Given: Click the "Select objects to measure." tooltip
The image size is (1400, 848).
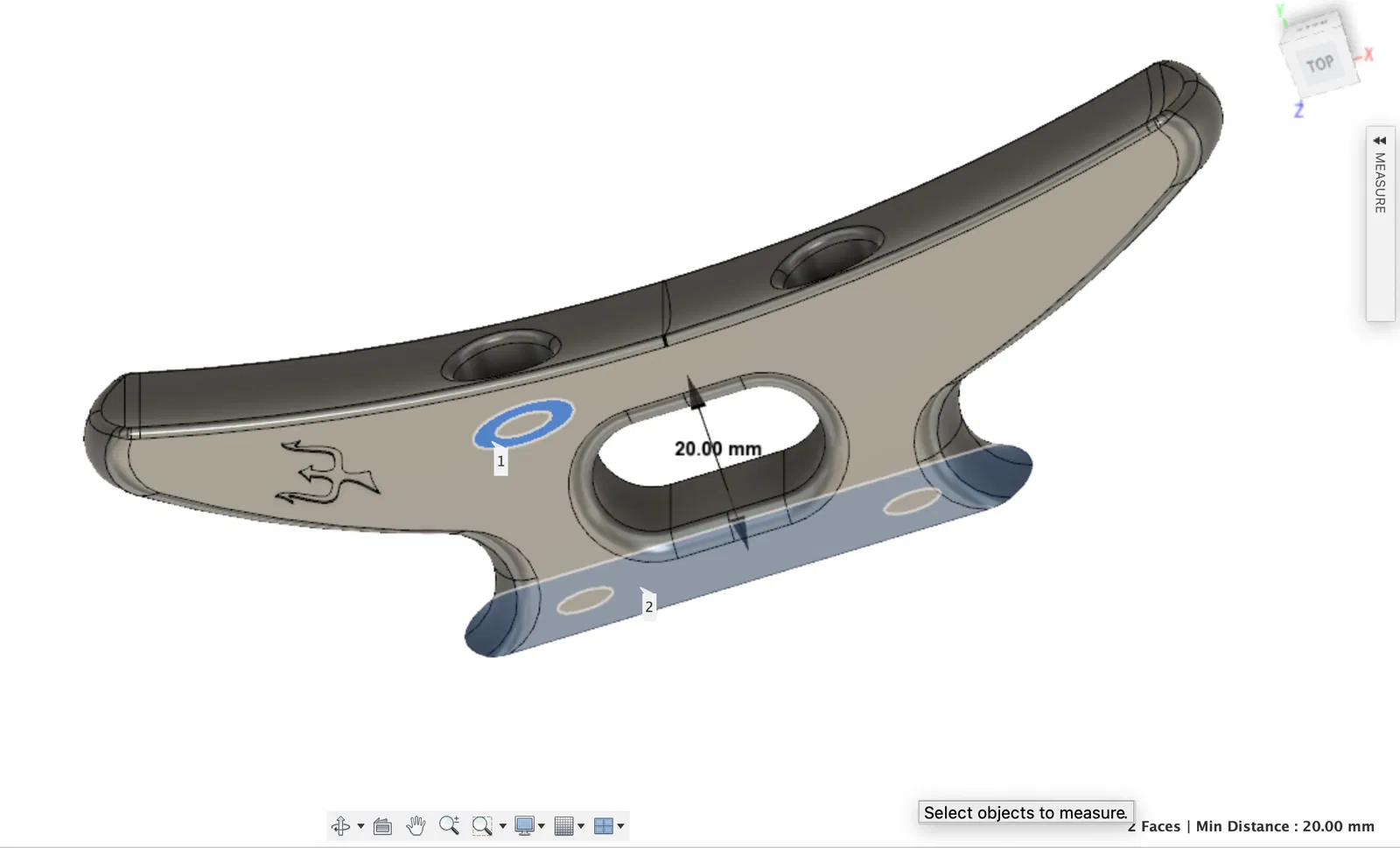Looking at the screenshot, I should 1025,813.
